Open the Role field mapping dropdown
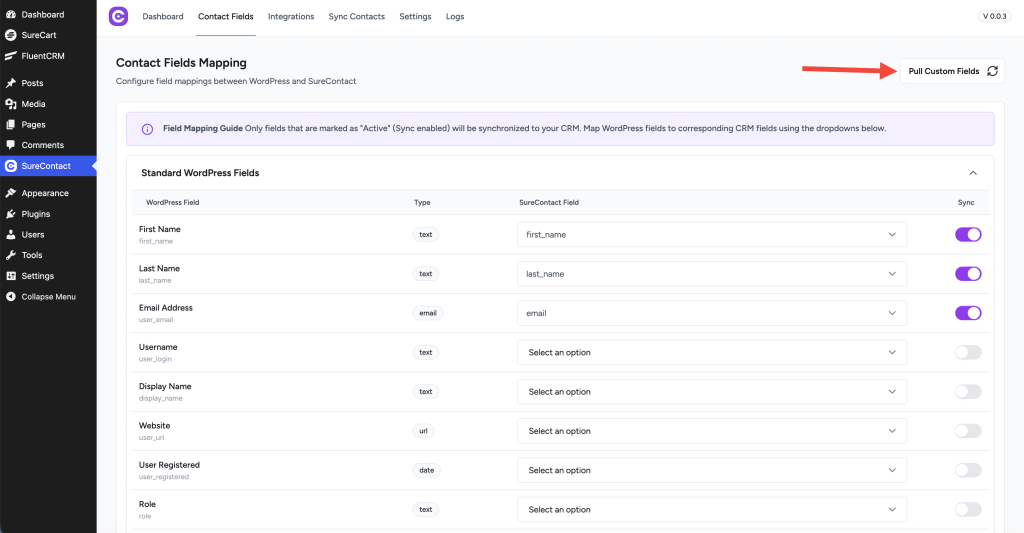The width and height of the screenshot is (1024, 533). pyautogui.click(x=711, y=510)
